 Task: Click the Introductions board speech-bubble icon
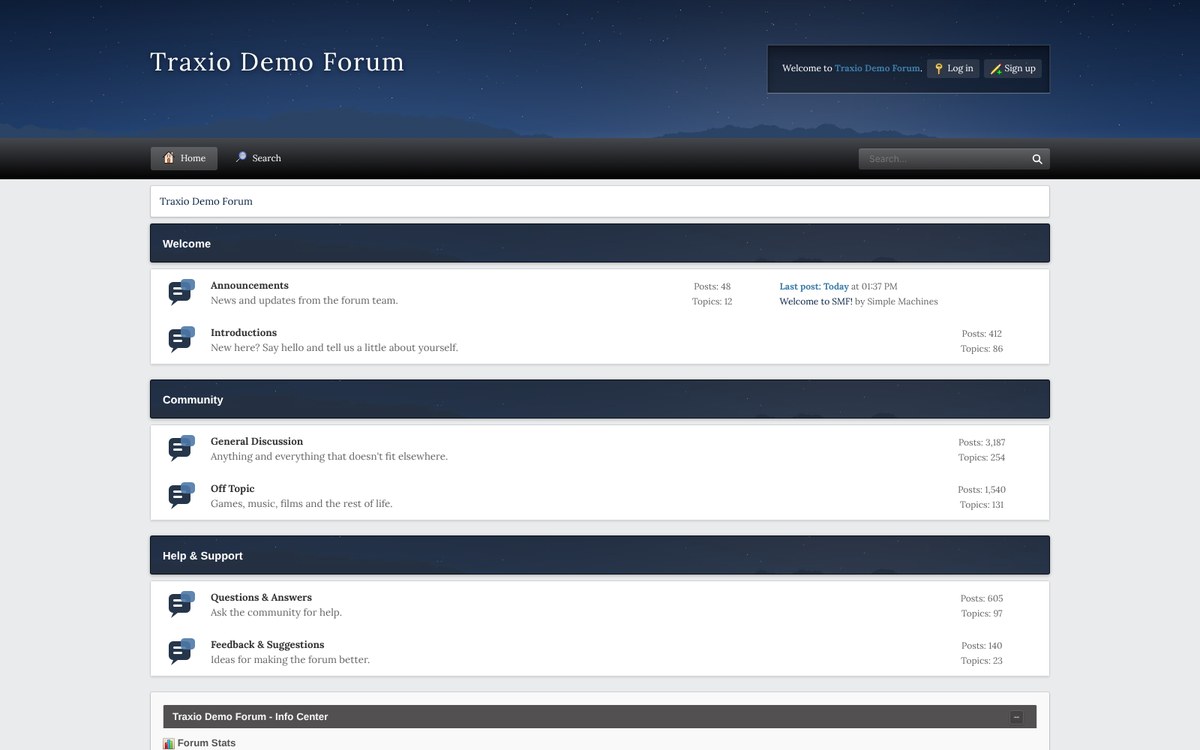point(181,339)
